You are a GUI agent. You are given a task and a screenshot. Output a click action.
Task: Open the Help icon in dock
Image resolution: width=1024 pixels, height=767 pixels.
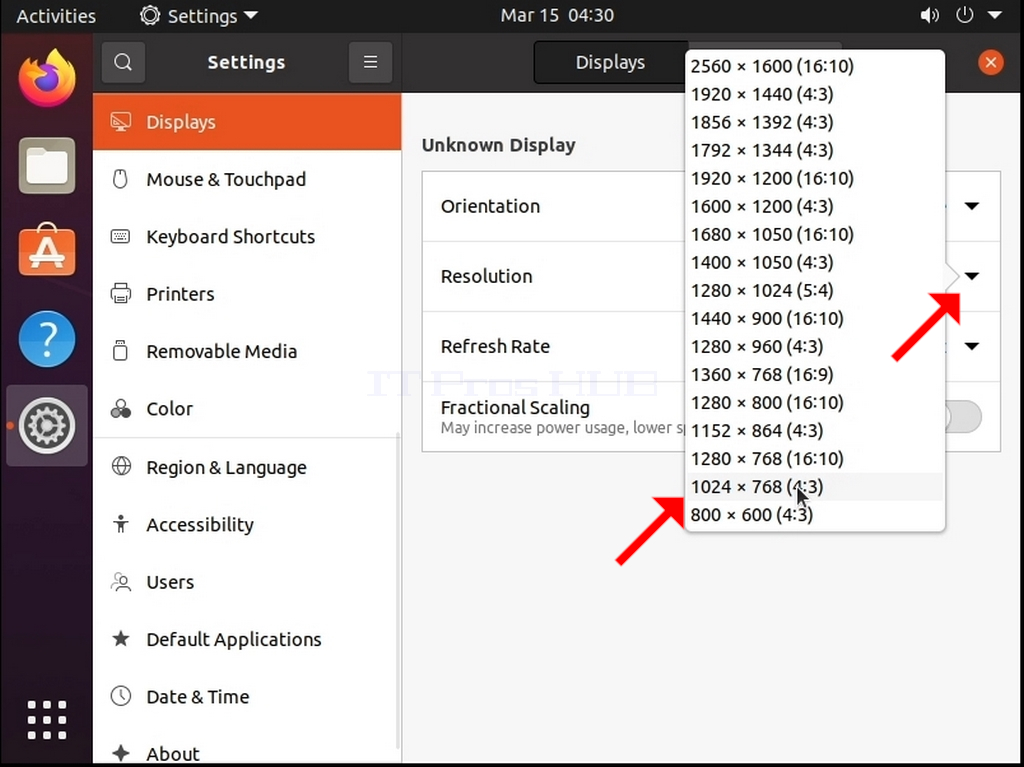[x=47, y=338]
